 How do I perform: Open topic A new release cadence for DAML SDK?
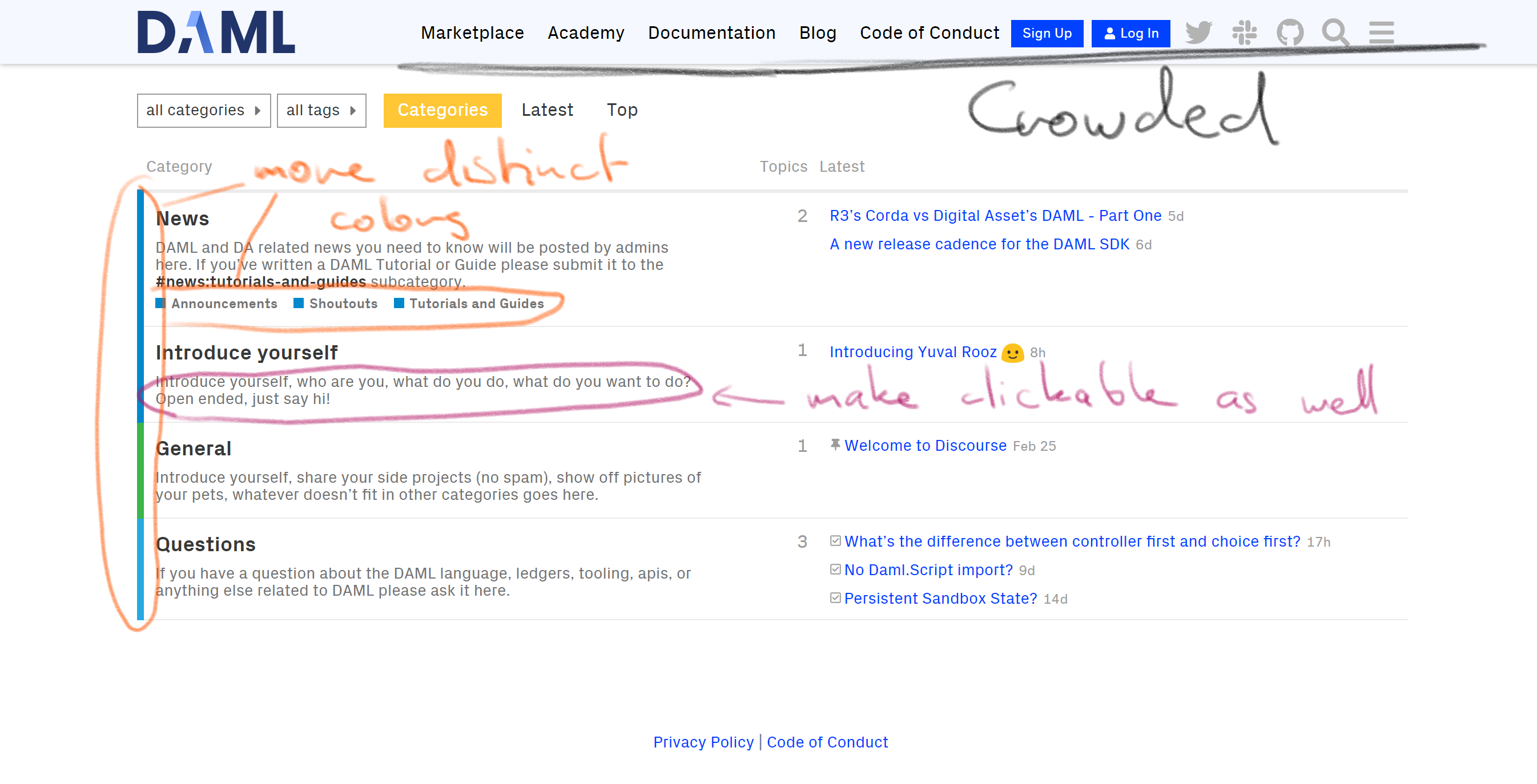(980, 244)
